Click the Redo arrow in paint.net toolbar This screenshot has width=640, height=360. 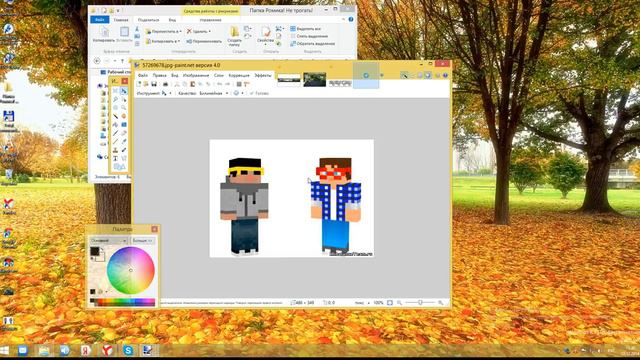228,84
